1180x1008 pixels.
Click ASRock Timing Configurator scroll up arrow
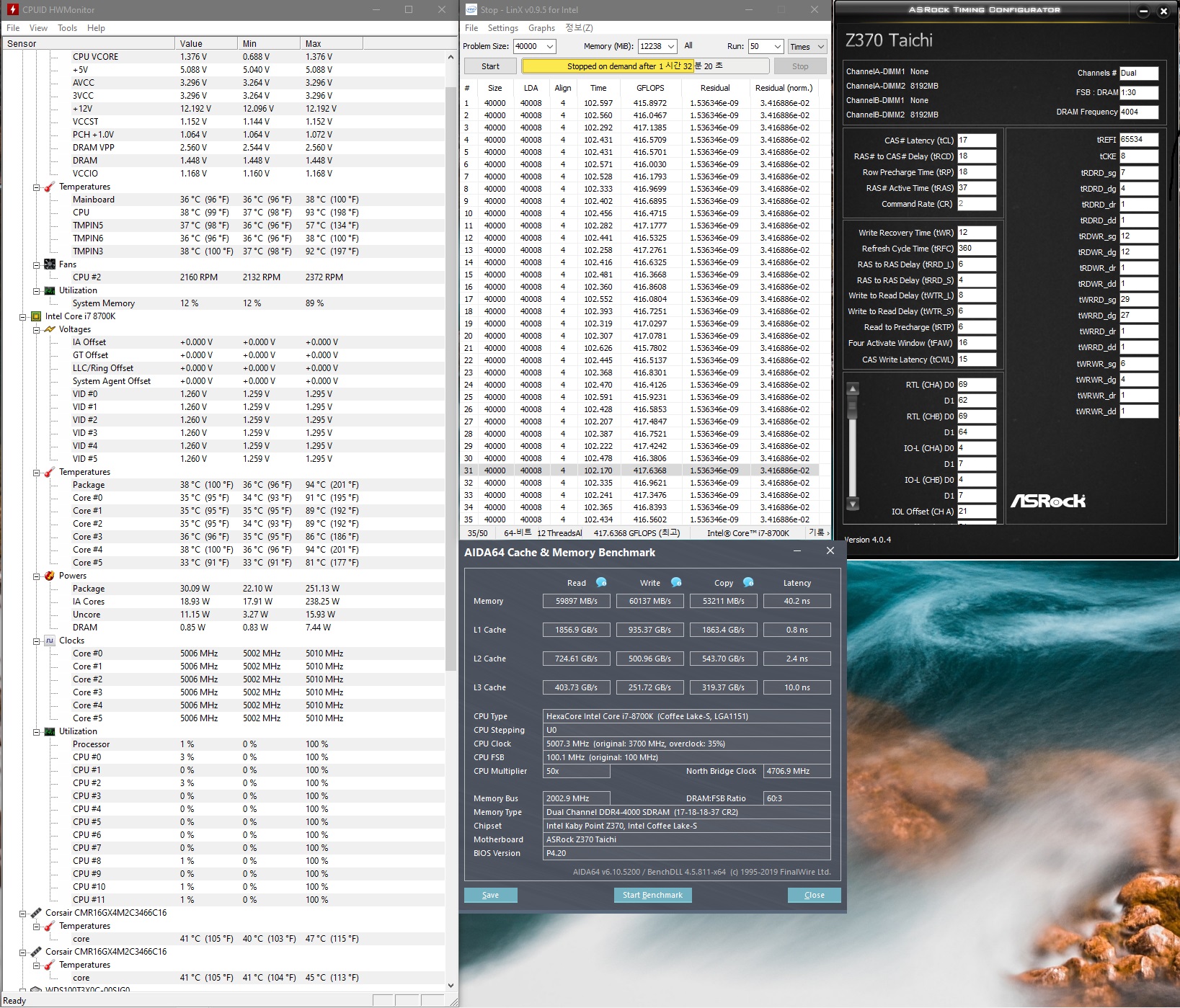click(x=853, y=389)
